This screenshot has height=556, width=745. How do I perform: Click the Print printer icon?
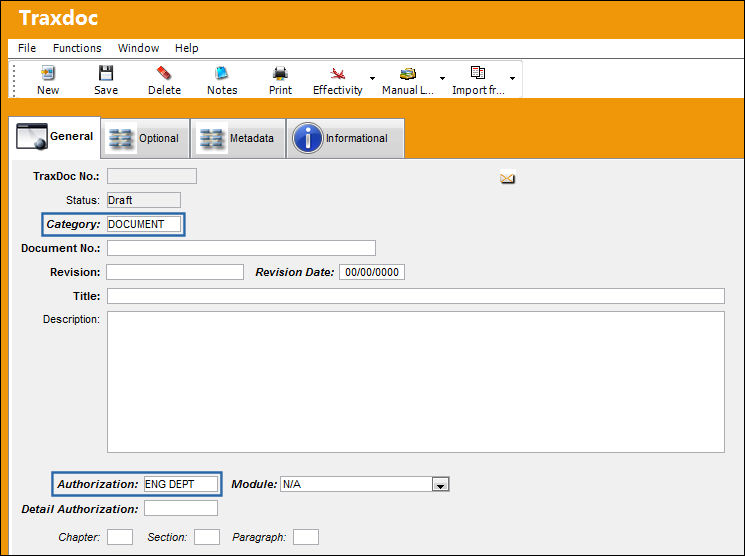[x=280, y=73]
